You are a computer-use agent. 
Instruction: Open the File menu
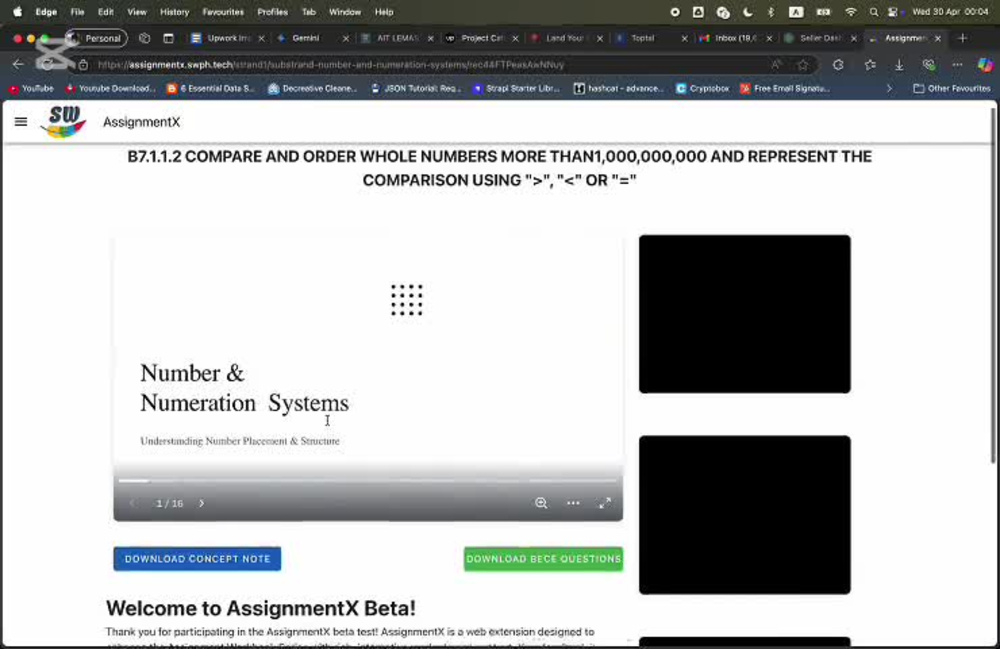tap(77, 11)
